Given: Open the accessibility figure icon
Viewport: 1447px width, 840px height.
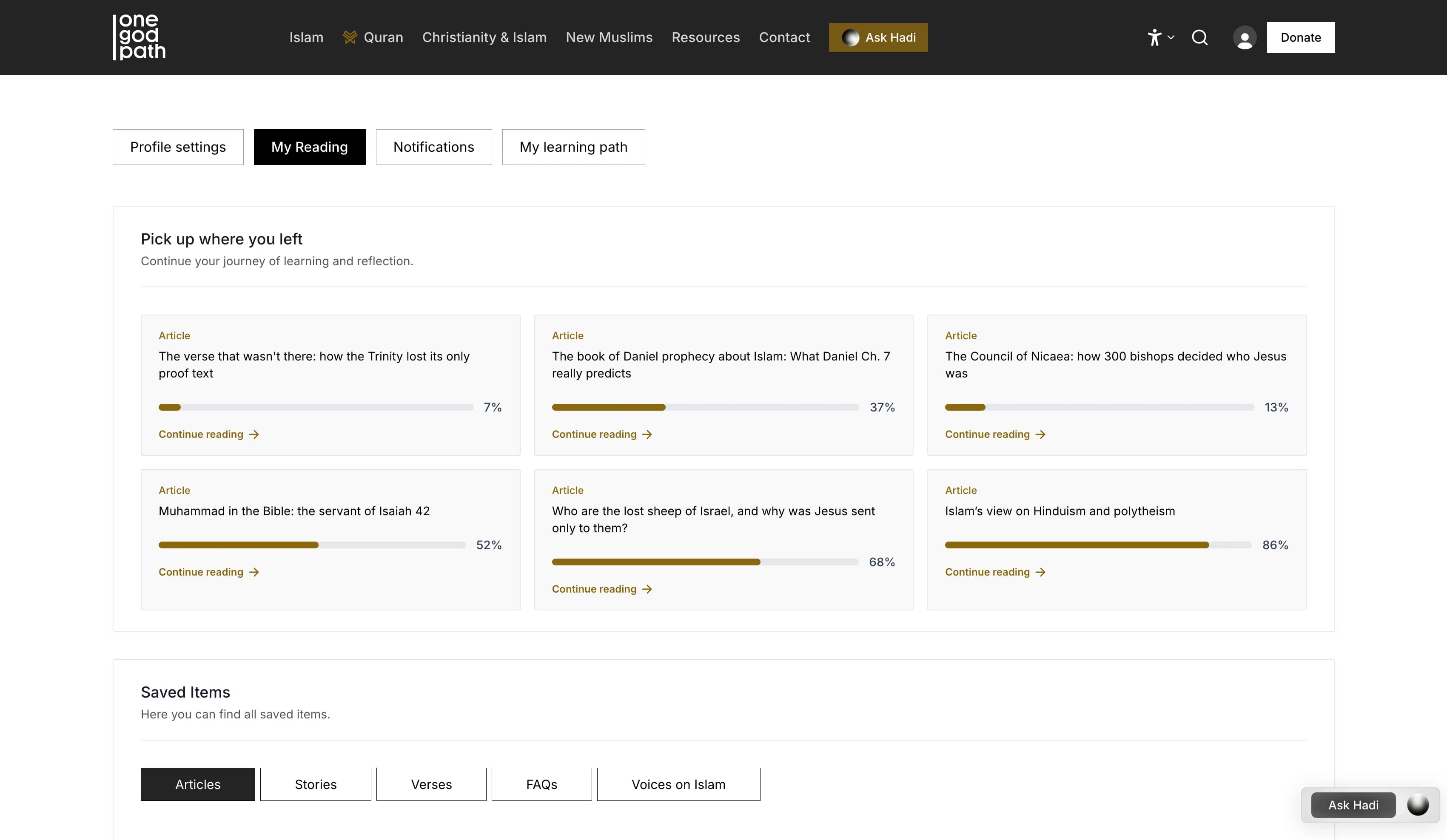Looking at the screenshot, I should (1154, 37).
